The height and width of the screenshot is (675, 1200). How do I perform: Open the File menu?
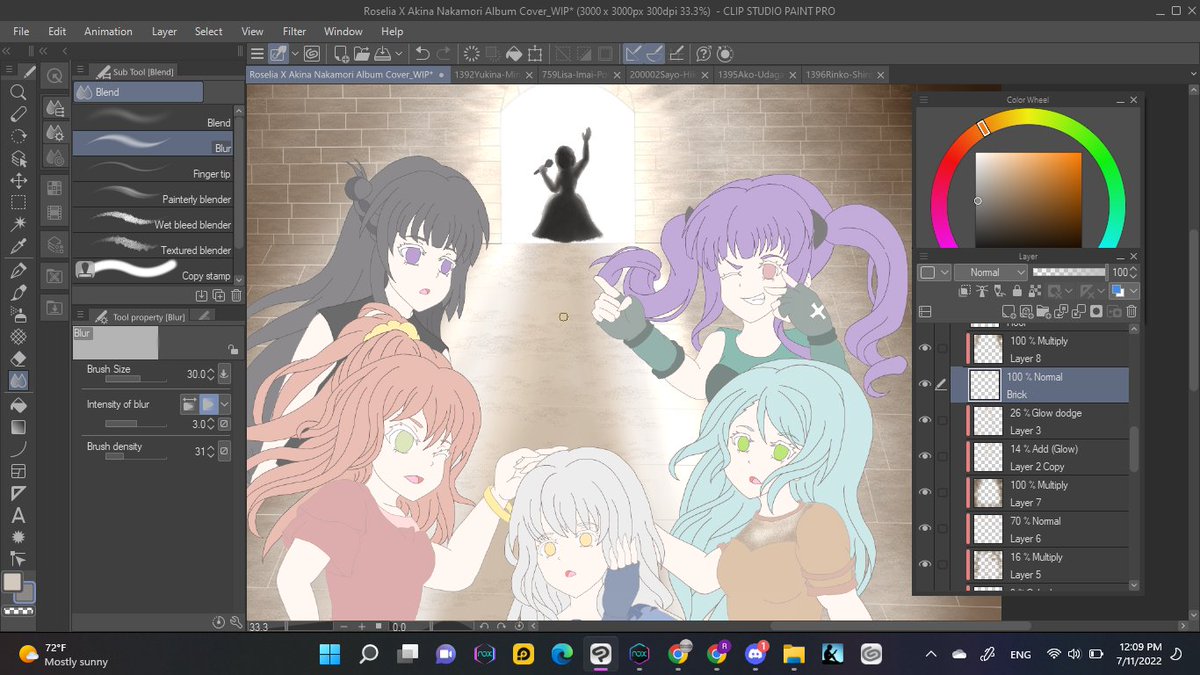[x=21, y=31]
